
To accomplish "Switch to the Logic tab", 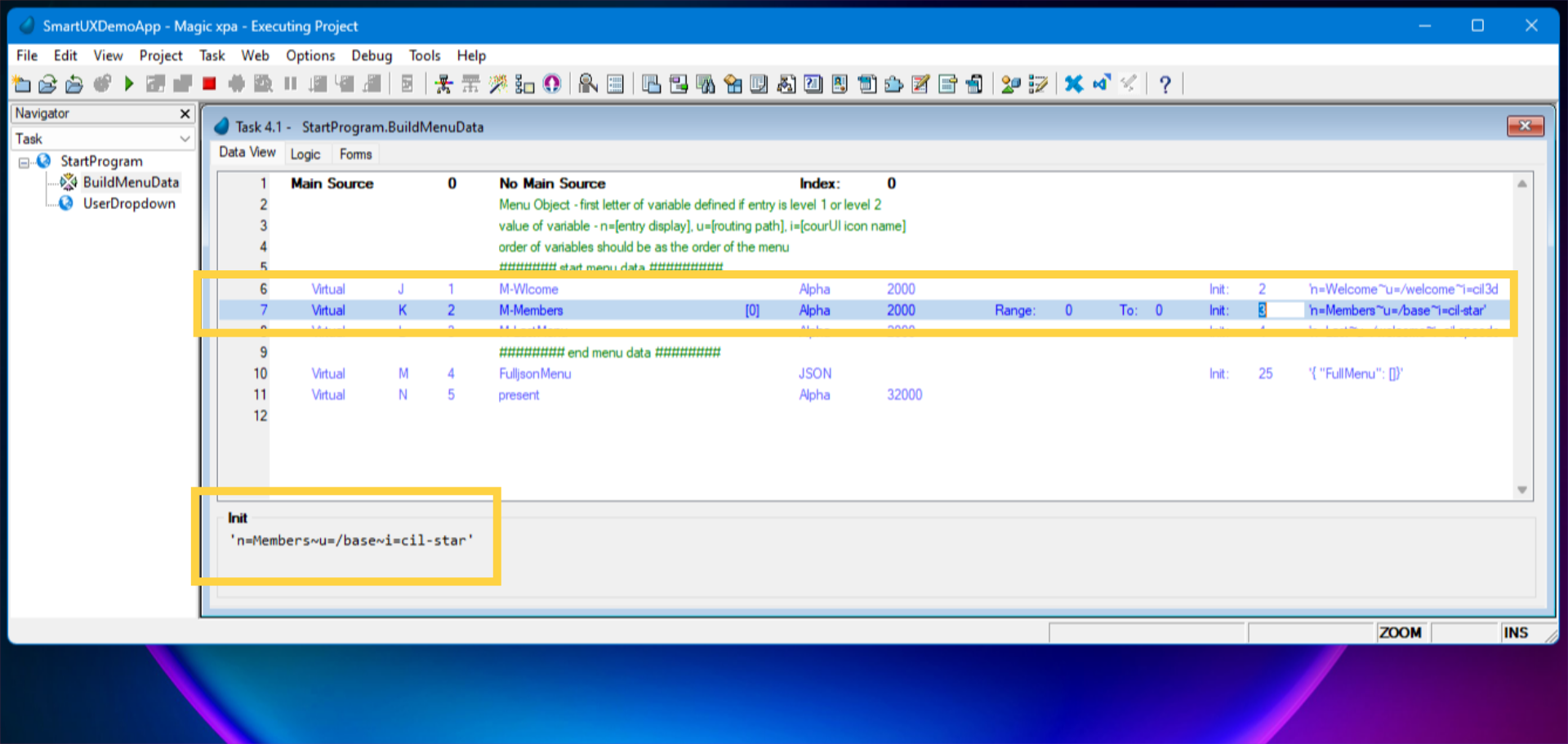I will pos(306,154).
